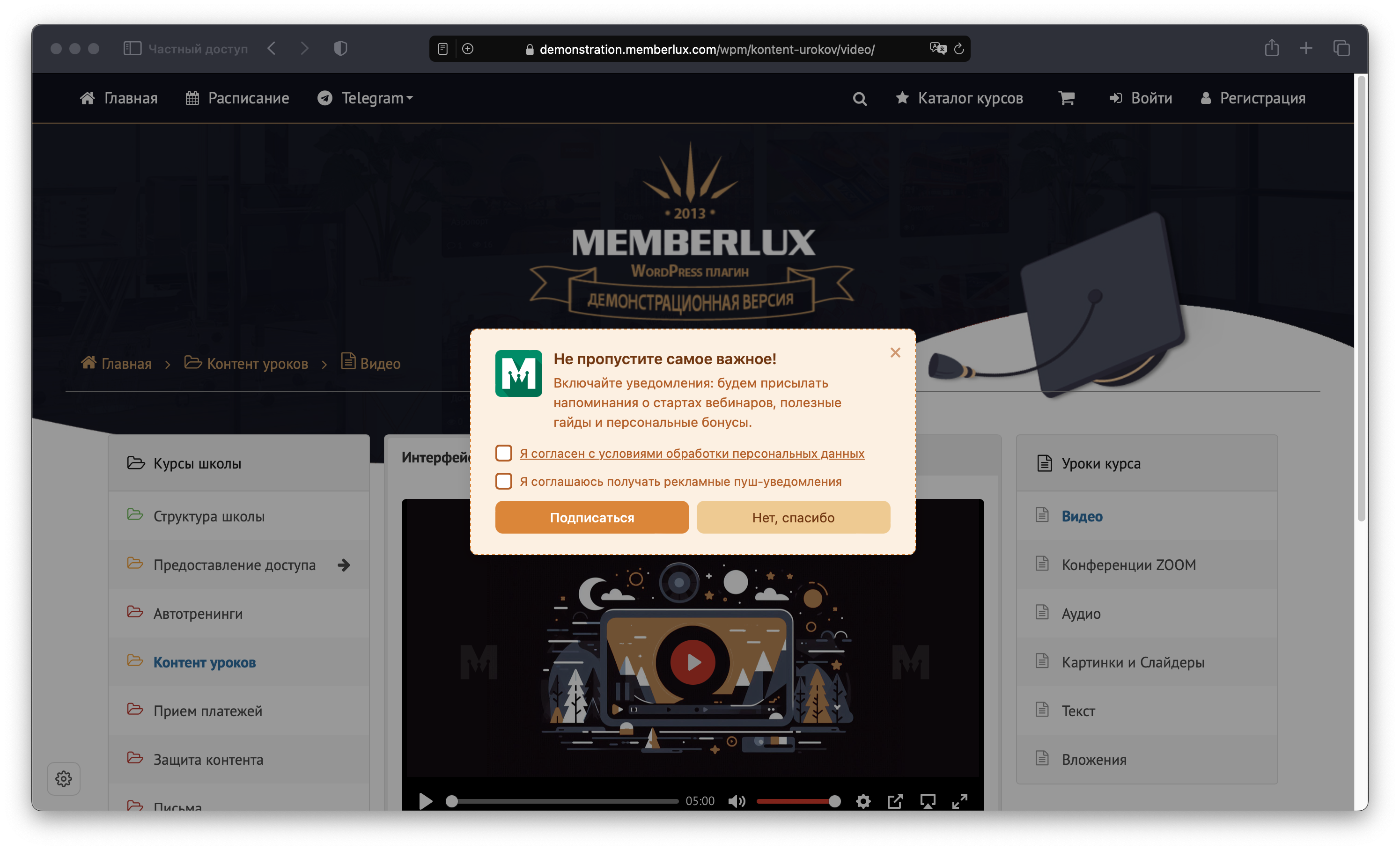The height and width of the screenshot is (850, 1400).
Task: Select Прием платежей in the courses list
Action: (x=239, y=711)
